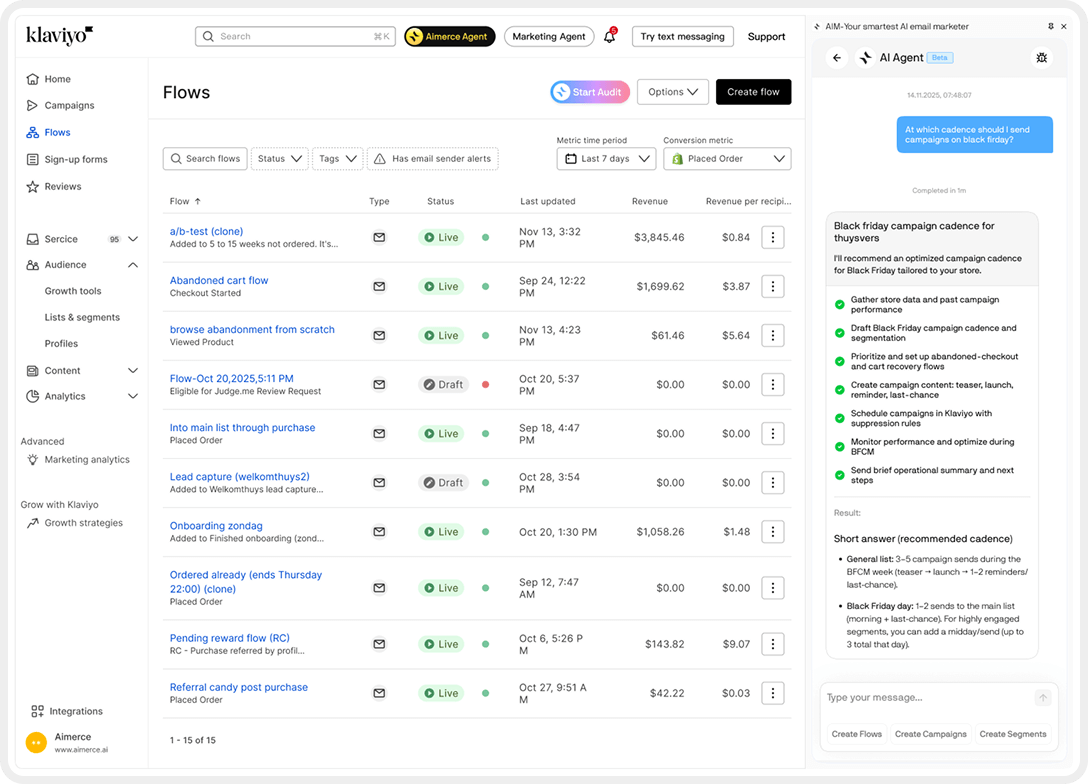Click the Klaviyo logo
Image resolution: width=1088 pixels, height=784 pixels.
[x=59, y=35]
